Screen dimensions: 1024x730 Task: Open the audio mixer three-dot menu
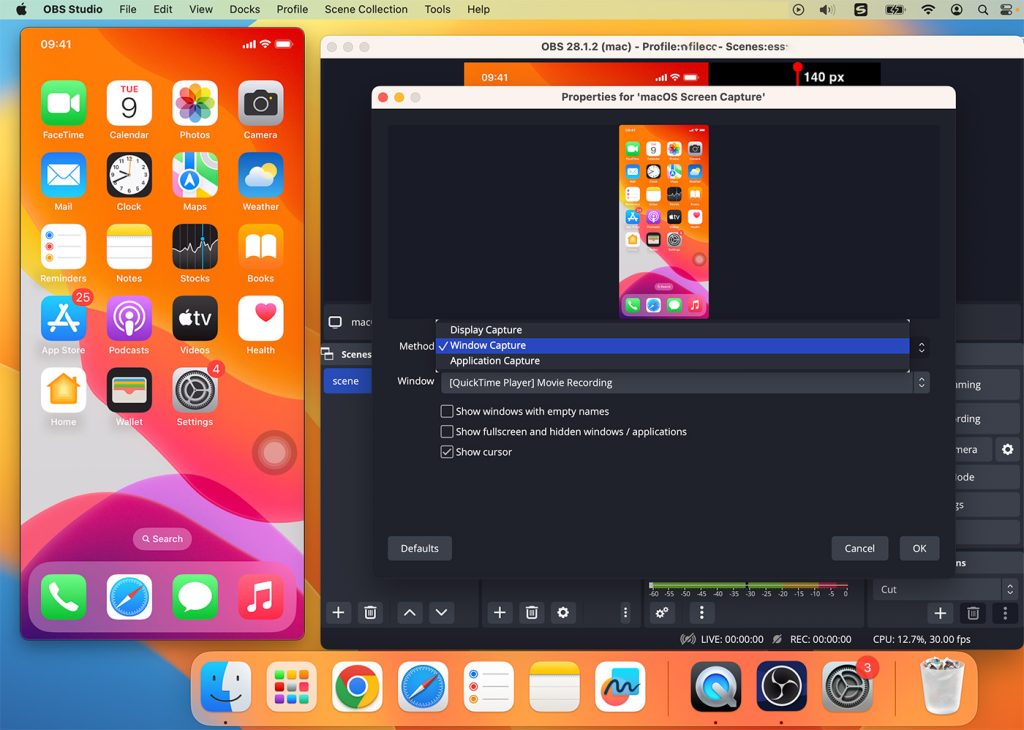pyautogui.click(x=702, y=612)
